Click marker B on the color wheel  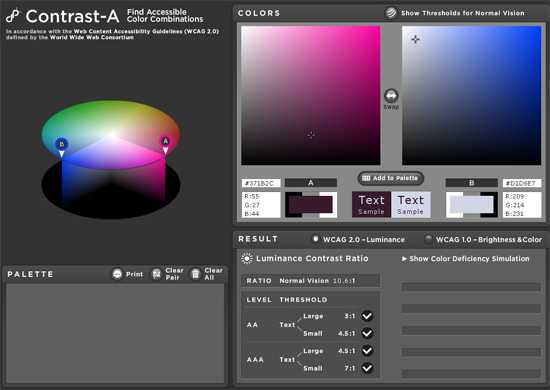[x=62, y=144]
